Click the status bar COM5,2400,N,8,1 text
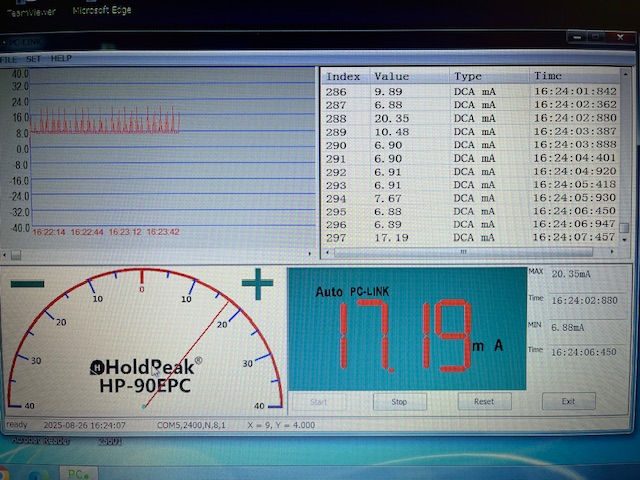 [191, 425]
